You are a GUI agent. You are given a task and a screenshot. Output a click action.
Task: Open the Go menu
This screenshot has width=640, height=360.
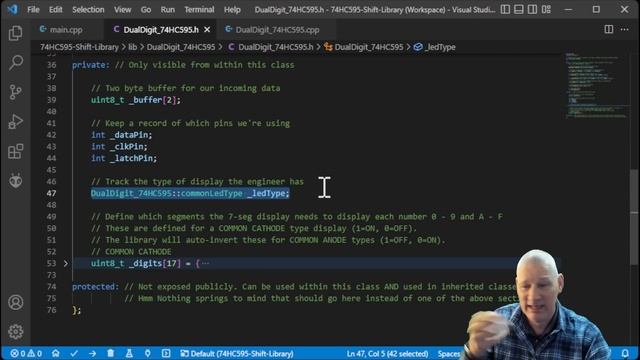click(x=146, y=9)
